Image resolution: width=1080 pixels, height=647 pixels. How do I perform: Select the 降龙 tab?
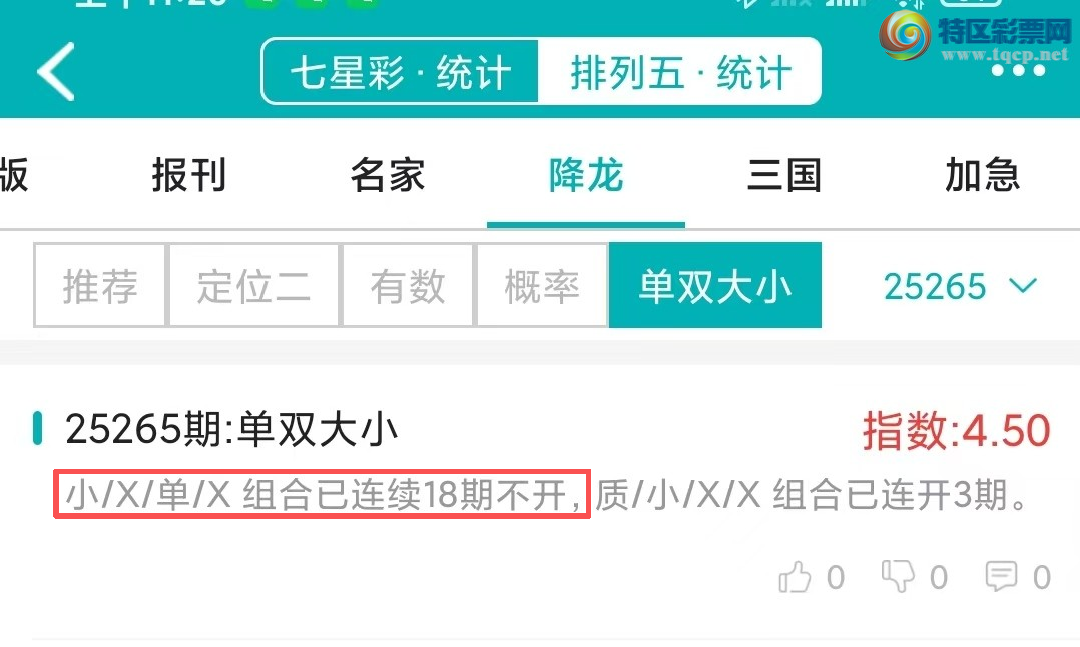tap(585, 175)
